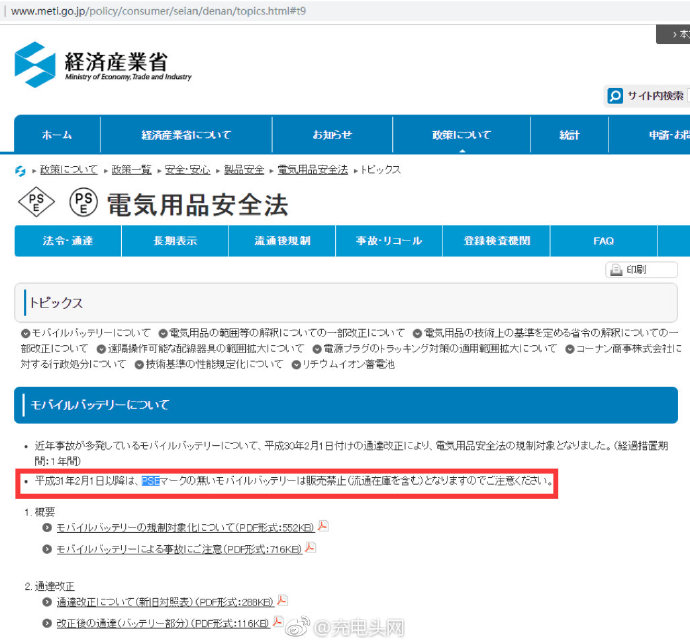Click the diamond PSE mark icon
This screenshot has height=644, width=690.
[x=37, y=203]
